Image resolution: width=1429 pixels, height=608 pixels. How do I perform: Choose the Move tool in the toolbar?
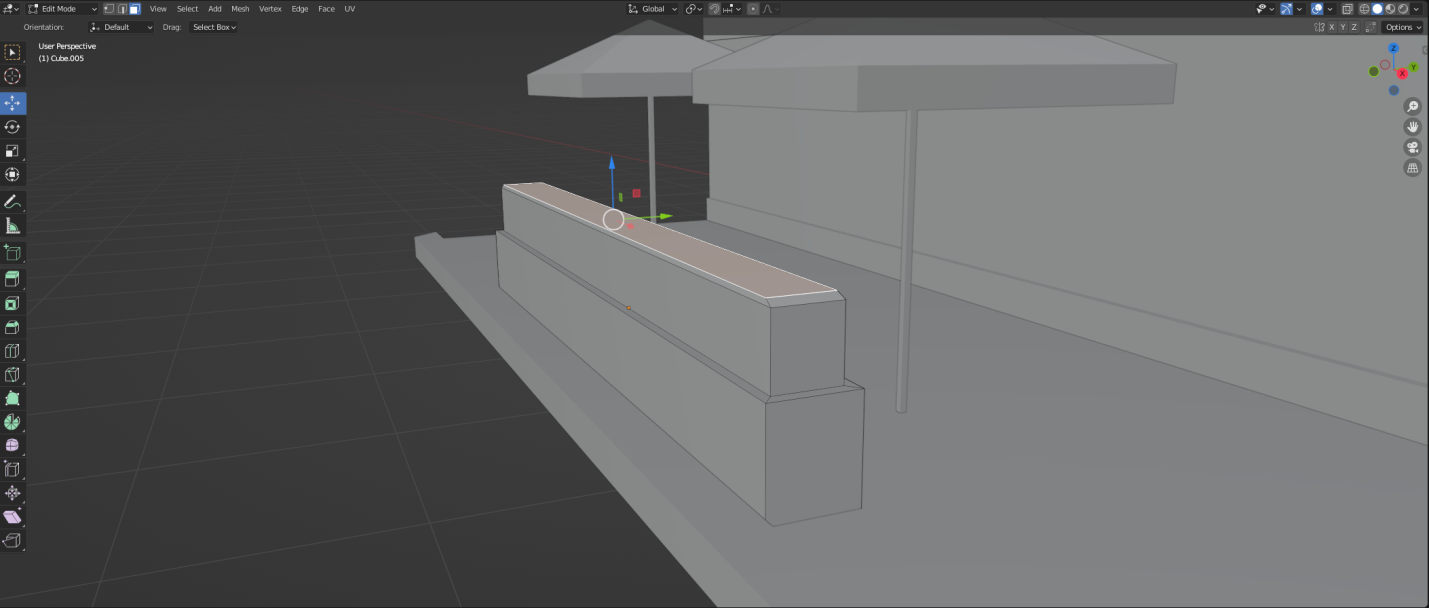pos(13,103)
